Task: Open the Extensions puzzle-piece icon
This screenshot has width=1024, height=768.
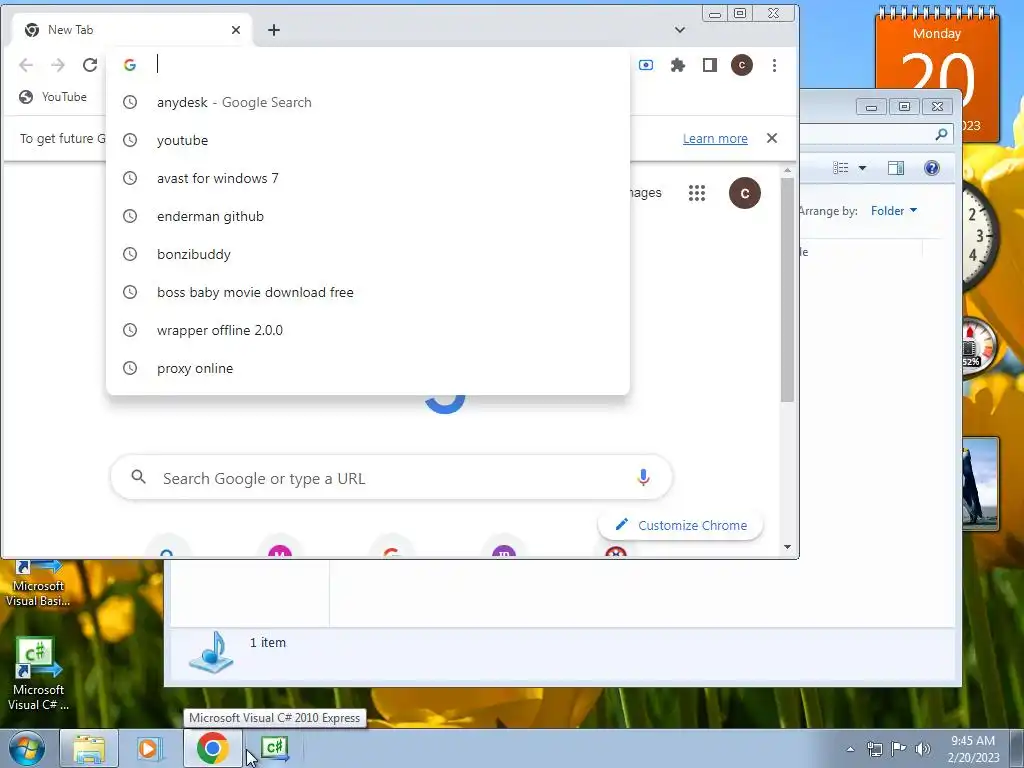Action: pyautogui.click(x=678, y=65)
